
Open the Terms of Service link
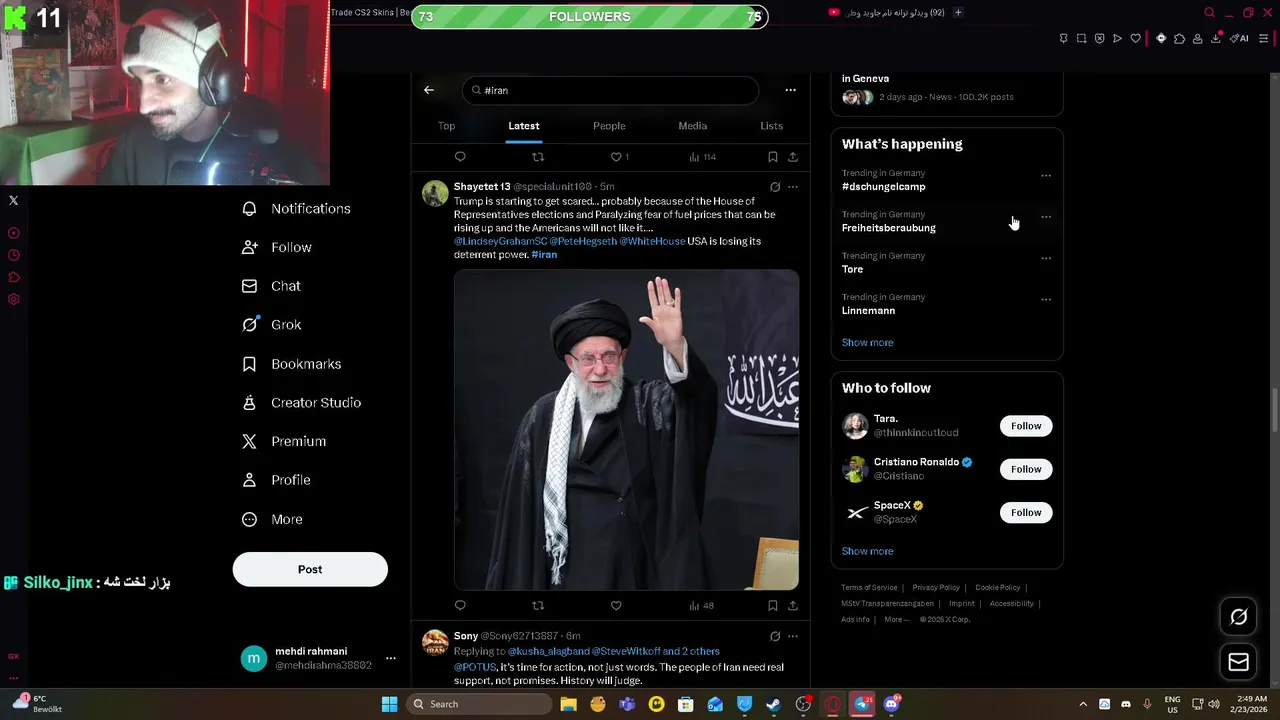click(x=869, y=588)
